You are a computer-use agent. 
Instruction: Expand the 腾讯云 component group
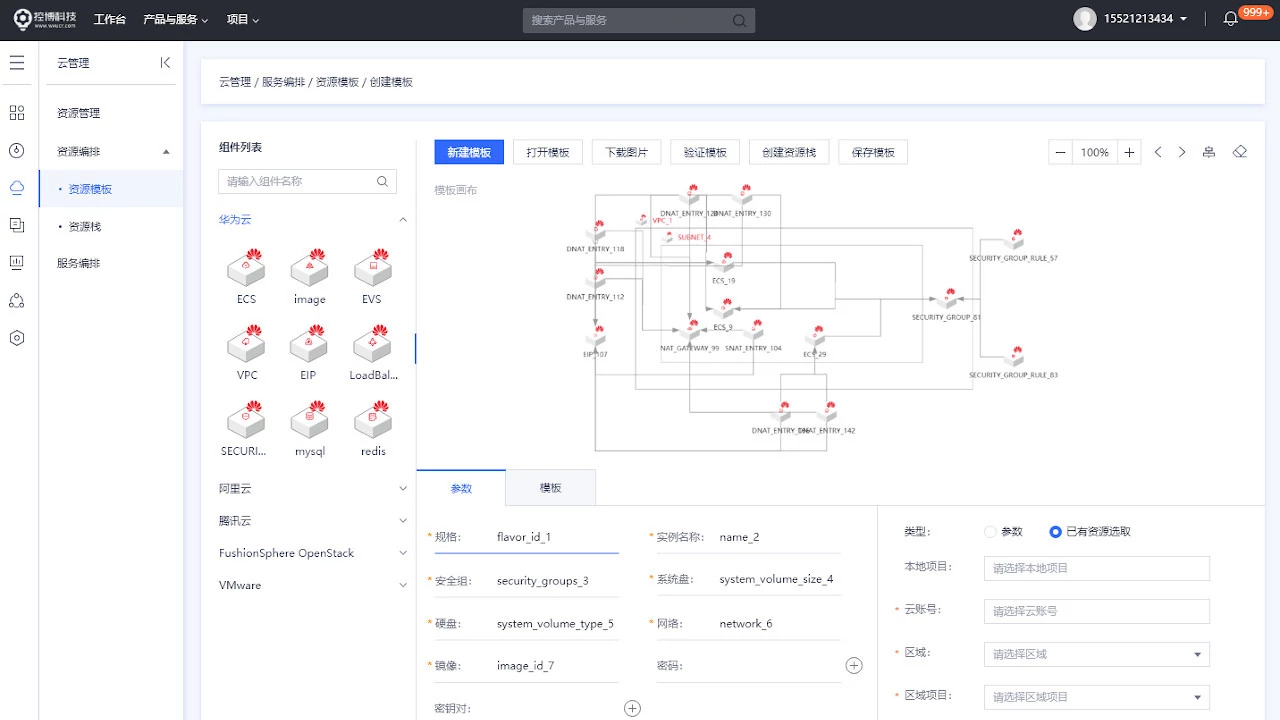(403, 521)
